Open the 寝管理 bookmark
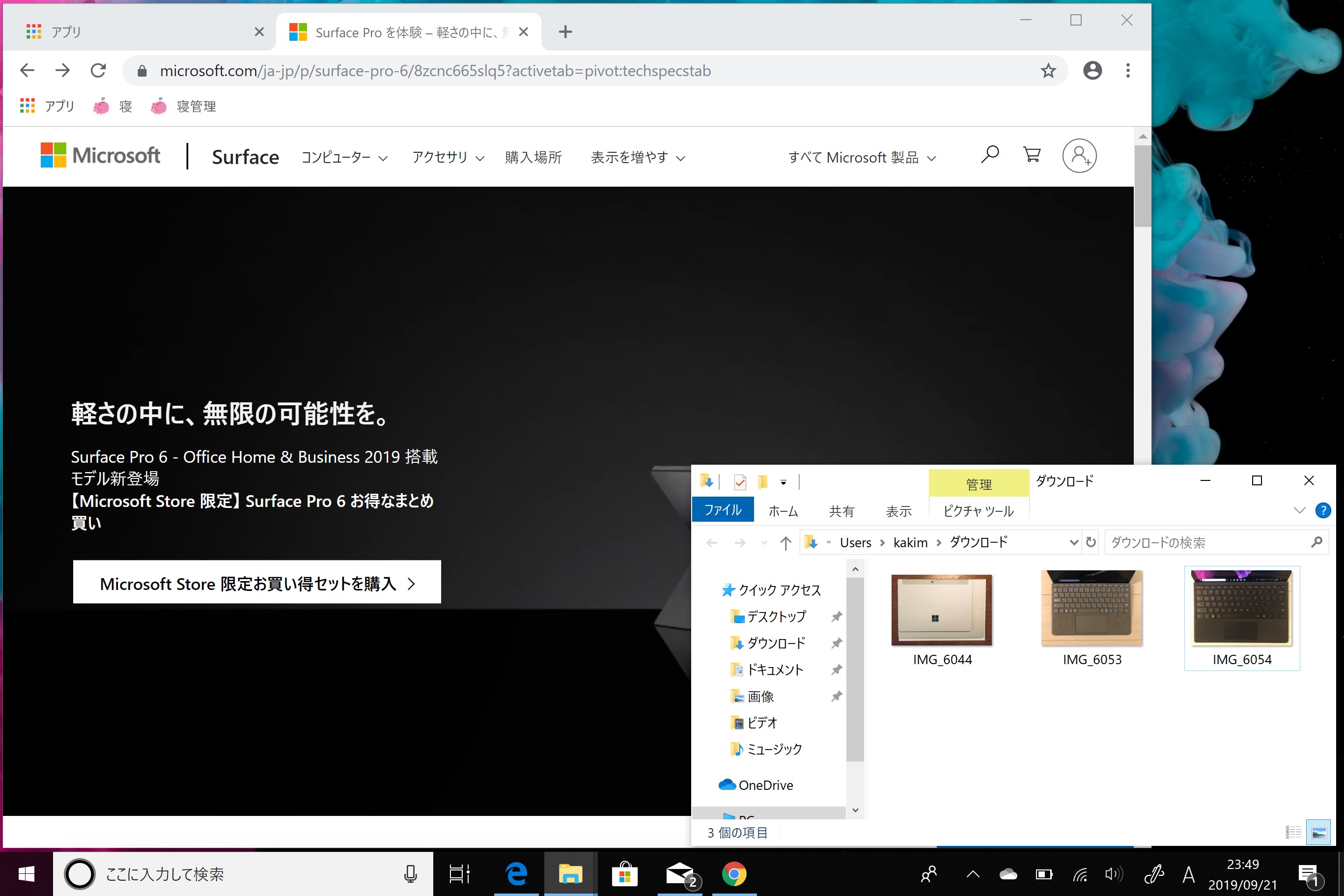The width and height of the screenshot is (1344, 896). (183, 106)
